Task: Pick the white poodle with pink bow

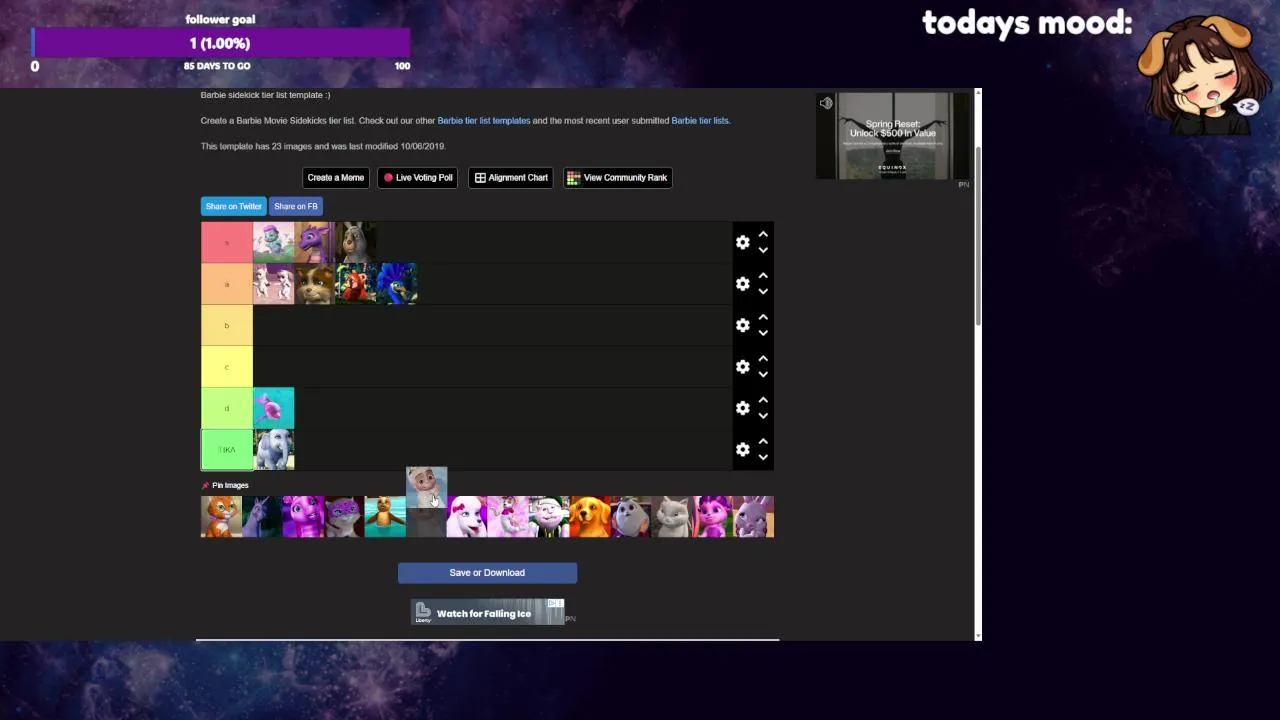Action: tap(467, 517)
